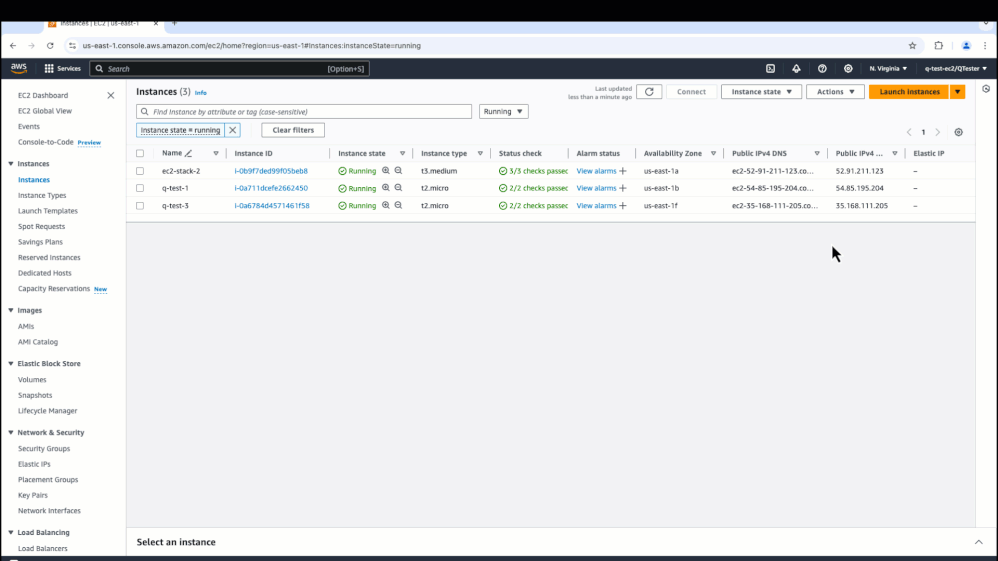Remove the Instance state = running filter
This screenshot has width=998, height=561.
click(x=232, y=130)
